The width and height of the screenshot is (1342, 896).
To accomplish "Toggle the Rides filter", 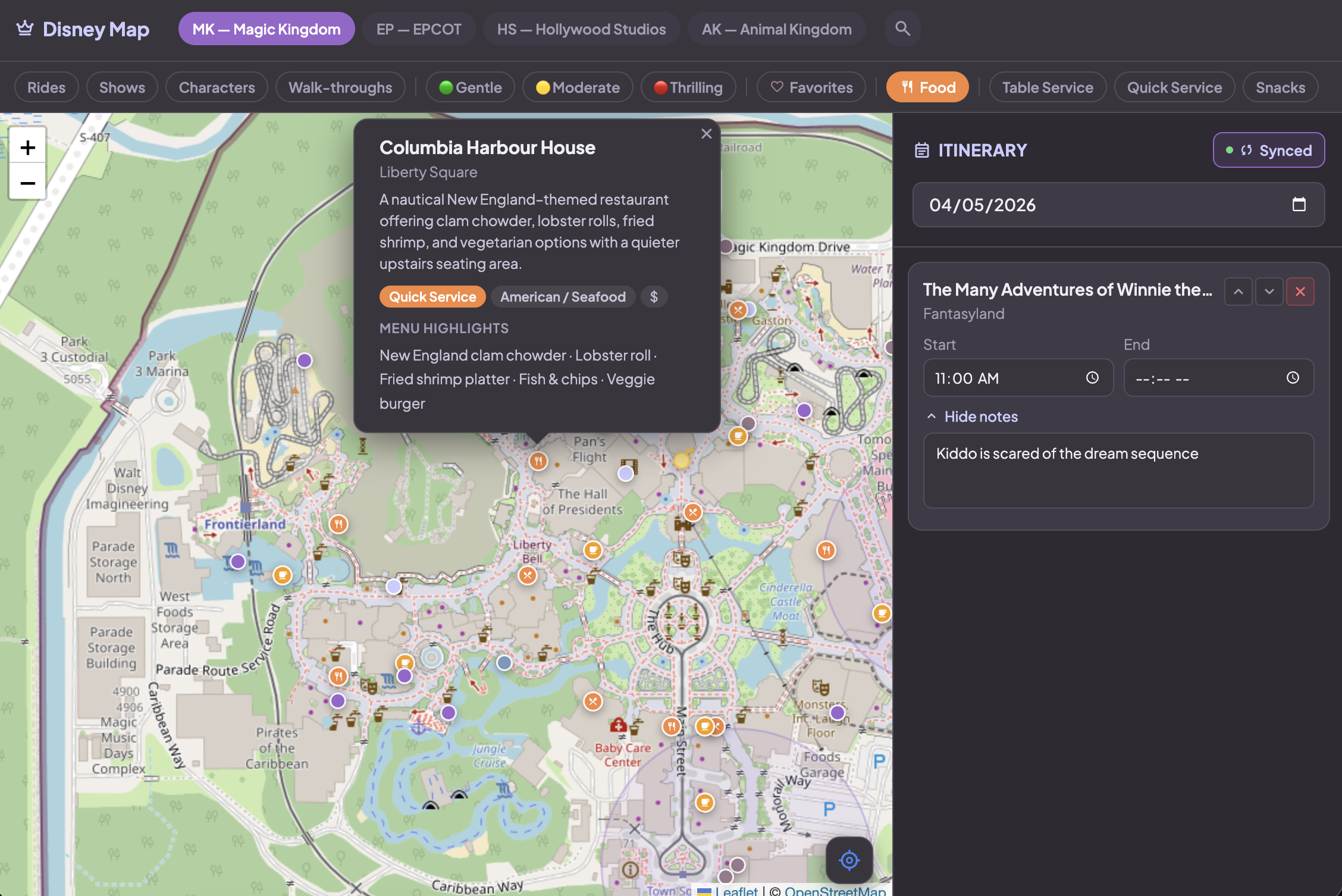I will pyautogui.click(x=46, y=87).
